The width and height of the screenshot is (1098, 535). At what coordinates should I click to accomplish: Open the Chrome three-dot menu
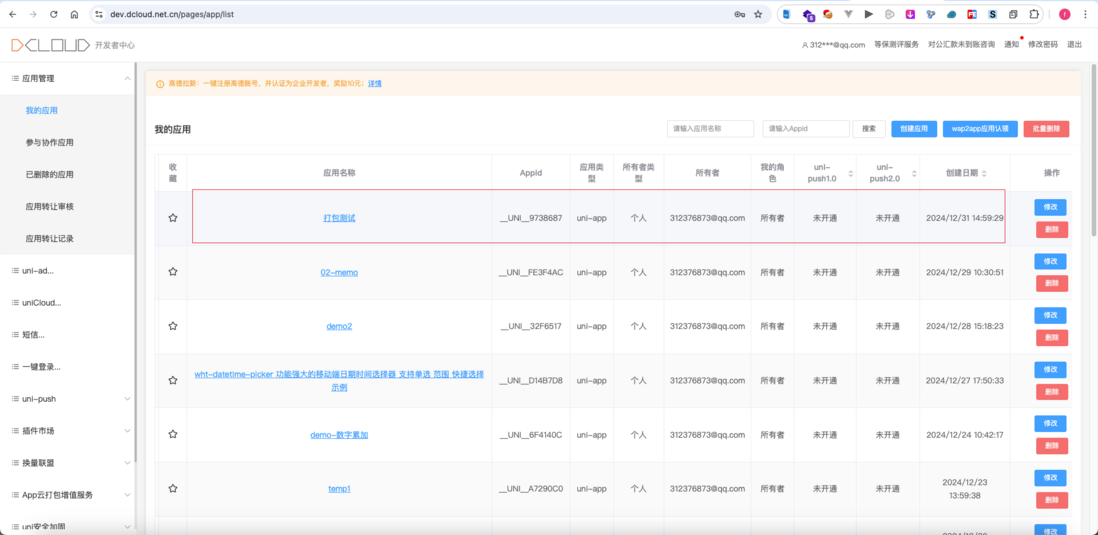pyautogui.click(x=1084, y=14)
